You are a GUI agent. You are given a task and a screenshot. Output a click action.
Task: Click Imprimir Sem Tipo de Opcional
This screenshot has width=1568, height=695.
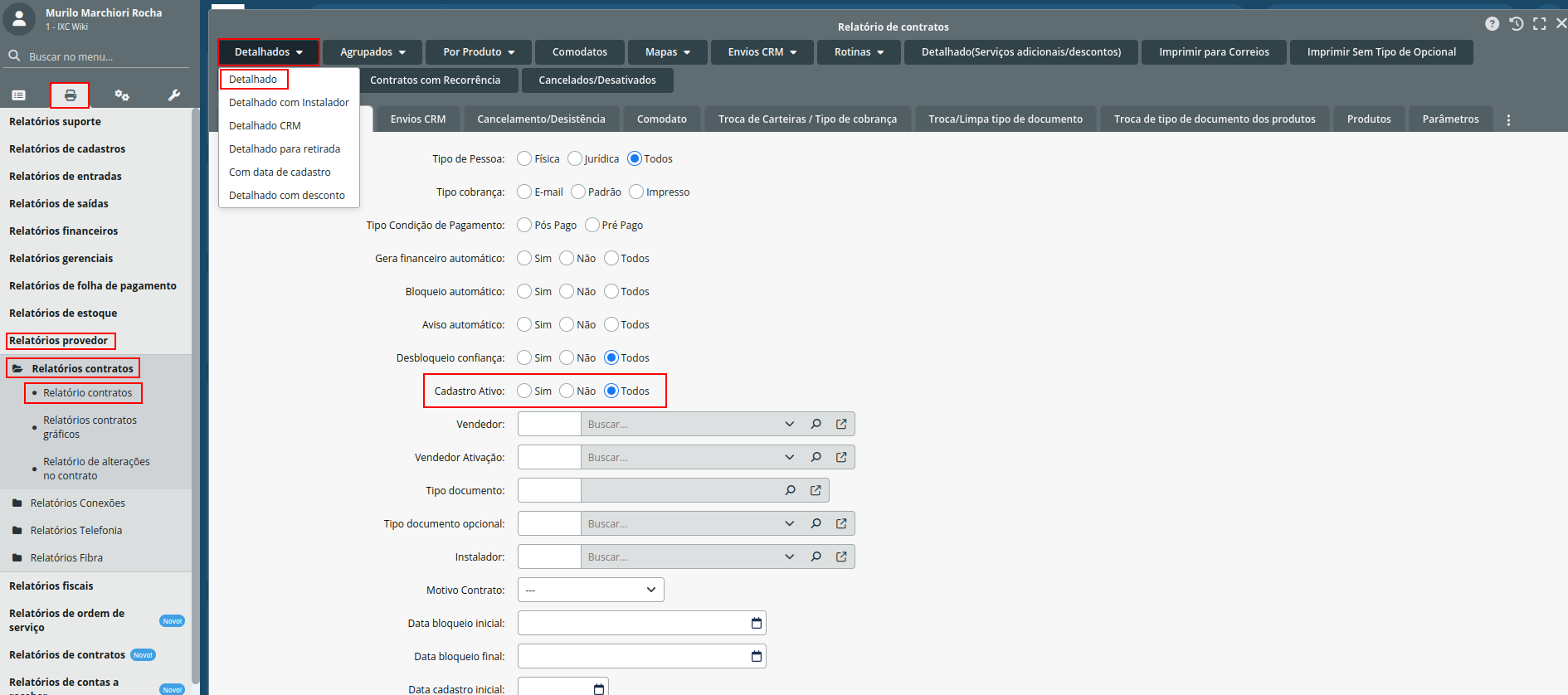click(1381, 51)
